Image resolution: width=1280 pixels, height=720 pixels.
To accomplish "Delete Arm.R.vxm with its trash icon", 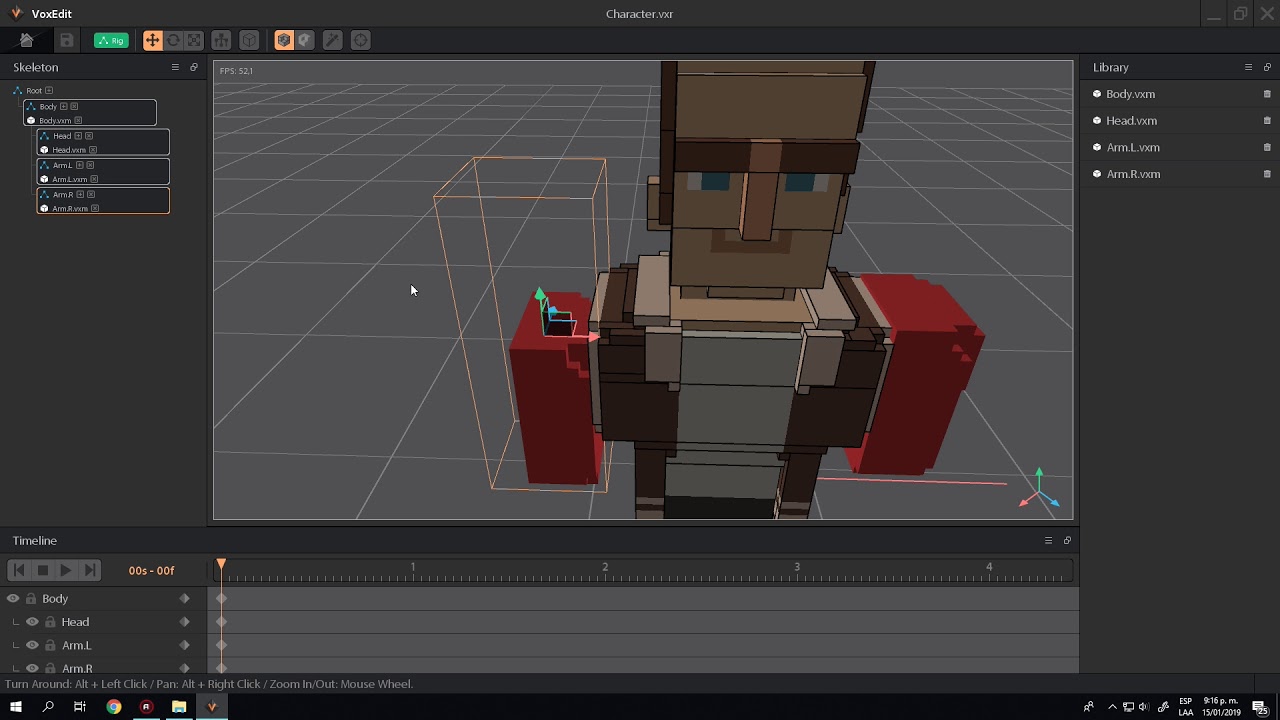I will coord(1267,174).
